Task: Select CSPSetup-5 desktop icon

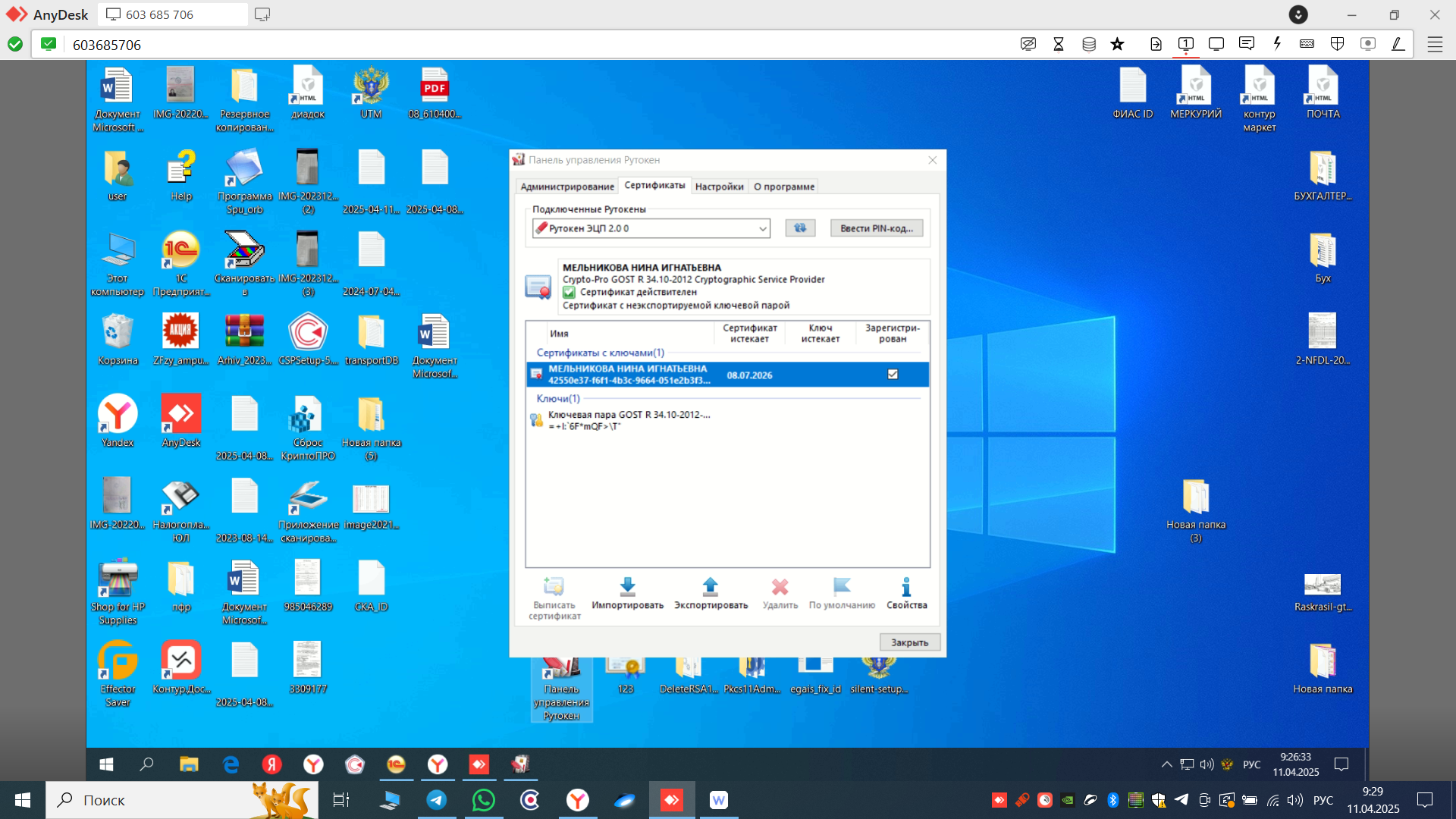Action: click(308, 340)
